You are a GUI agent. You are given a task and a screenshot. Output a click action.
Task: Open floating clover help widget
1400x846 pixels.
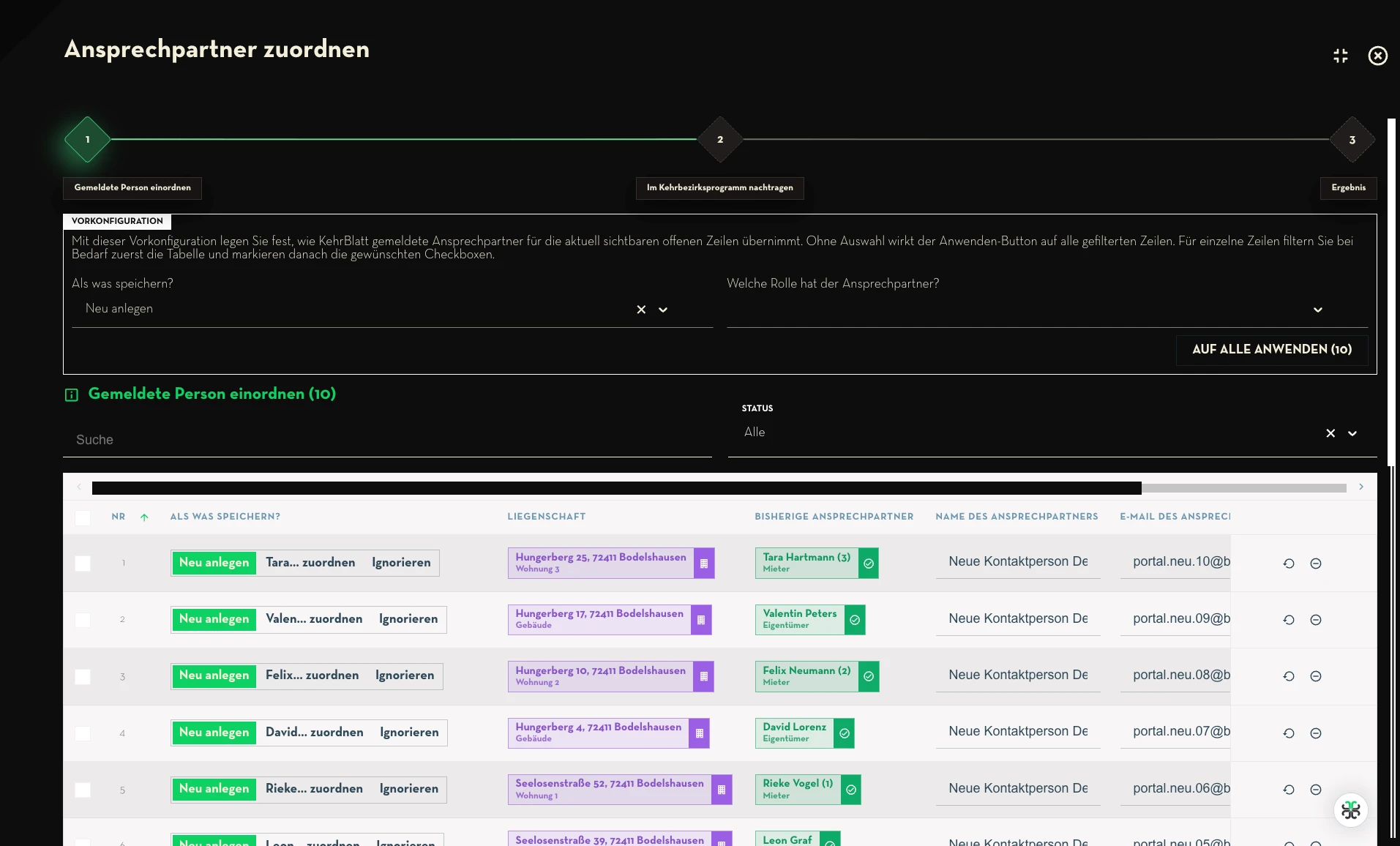click(x=1351, y=810)
